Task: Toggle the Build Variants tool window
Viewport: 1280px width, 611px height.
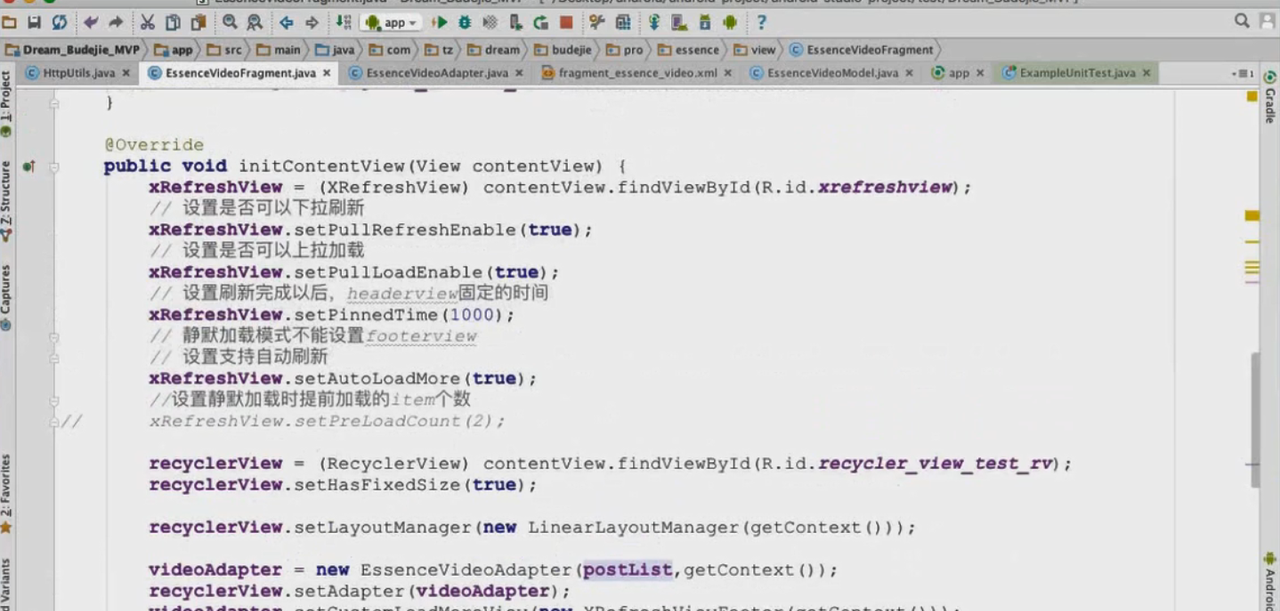Action: pos(6,585)
